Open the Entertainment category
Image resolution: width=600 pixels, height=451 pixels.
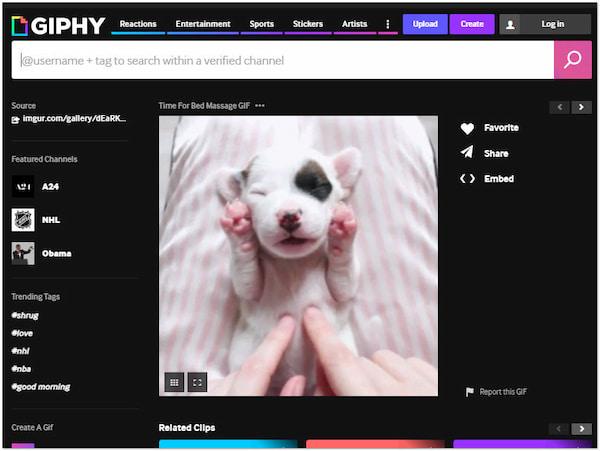click(x=203, y=24)
